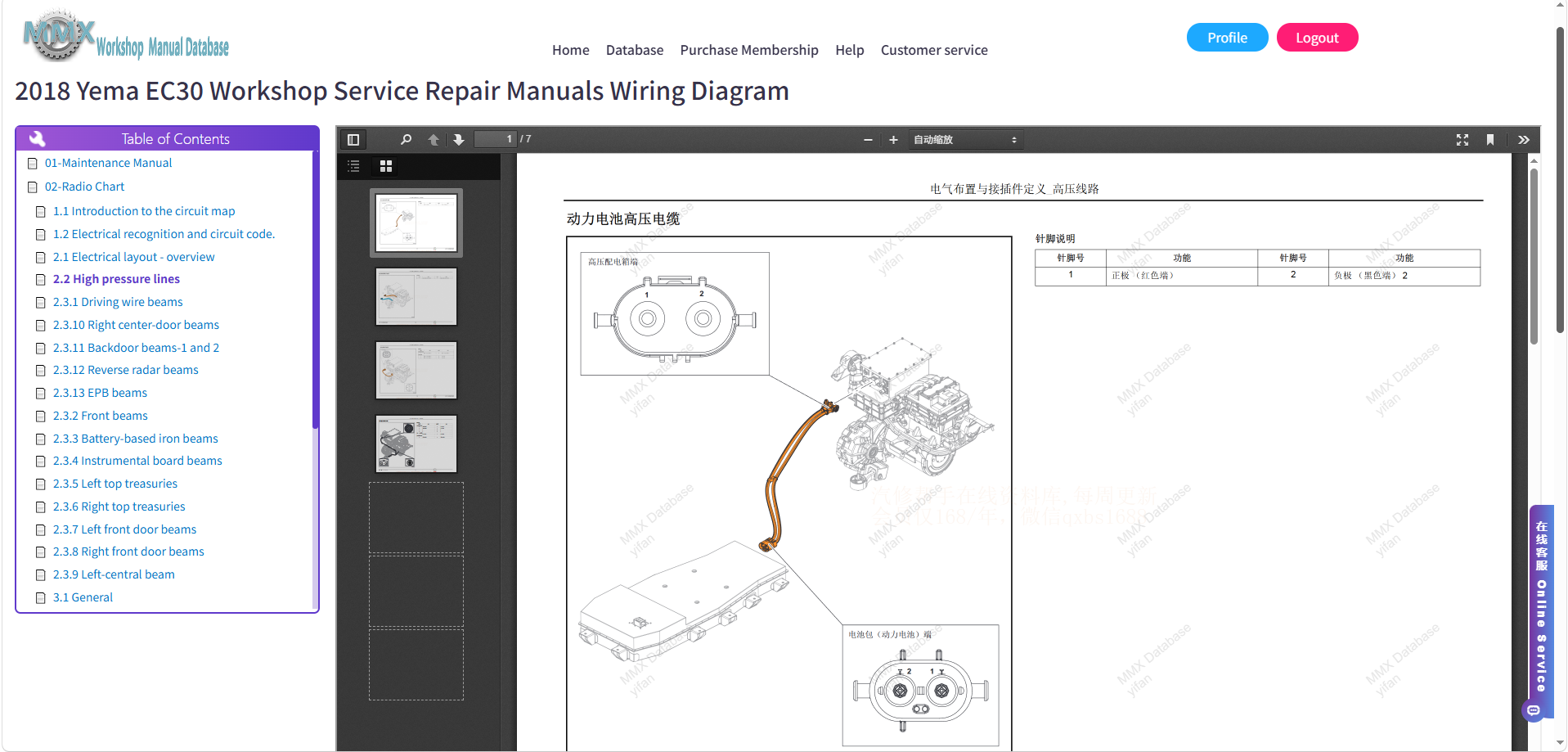Open 2.3.1 Driving wire beams
This screenshot has width=1568, height=752.
[118, 302]
